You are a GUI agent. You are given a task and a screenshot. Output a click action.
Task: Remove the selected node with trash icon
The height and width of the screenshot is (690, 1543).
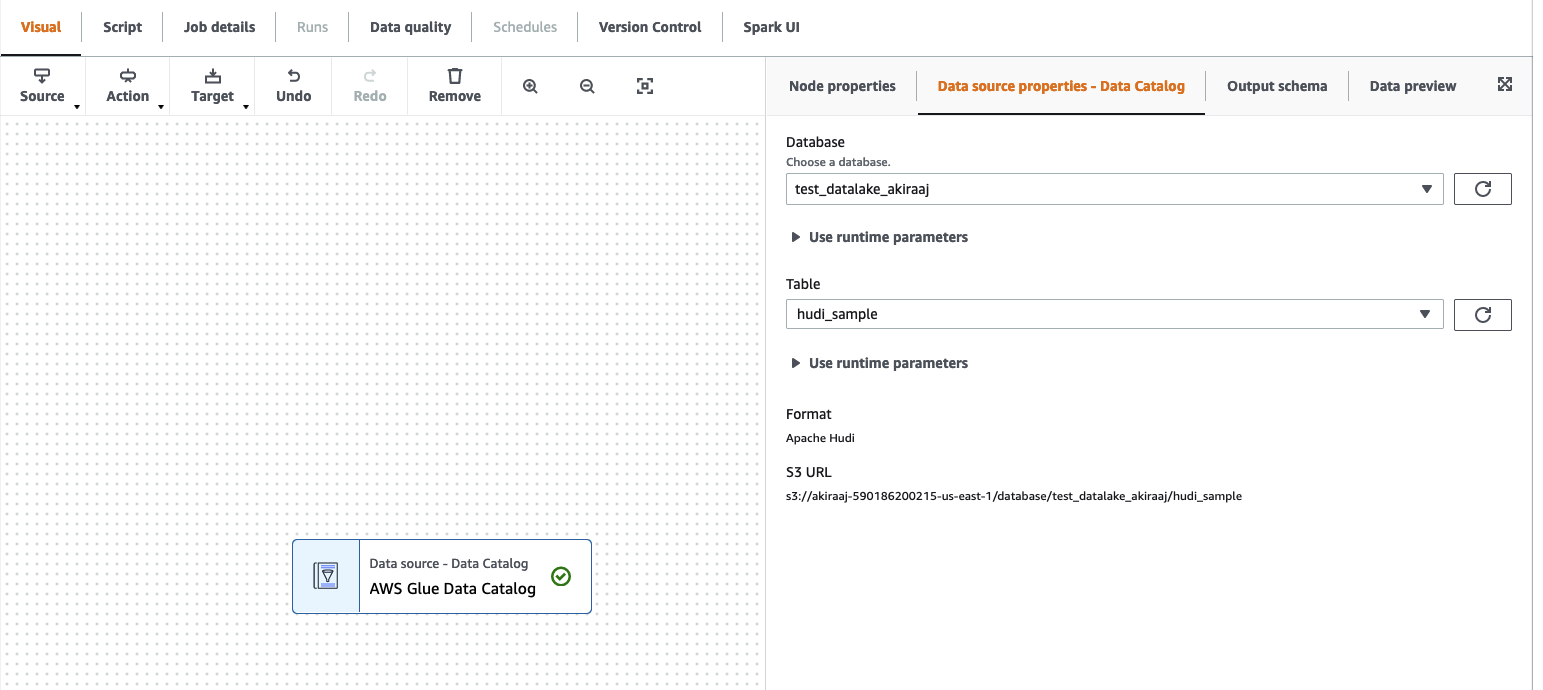(x=454, y=85)
